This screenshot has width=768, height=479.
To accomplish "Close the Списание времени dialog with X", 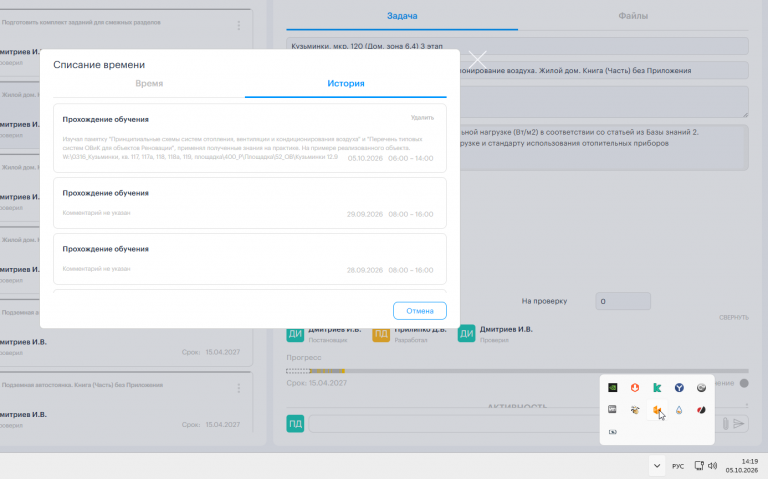I will 477,60.
